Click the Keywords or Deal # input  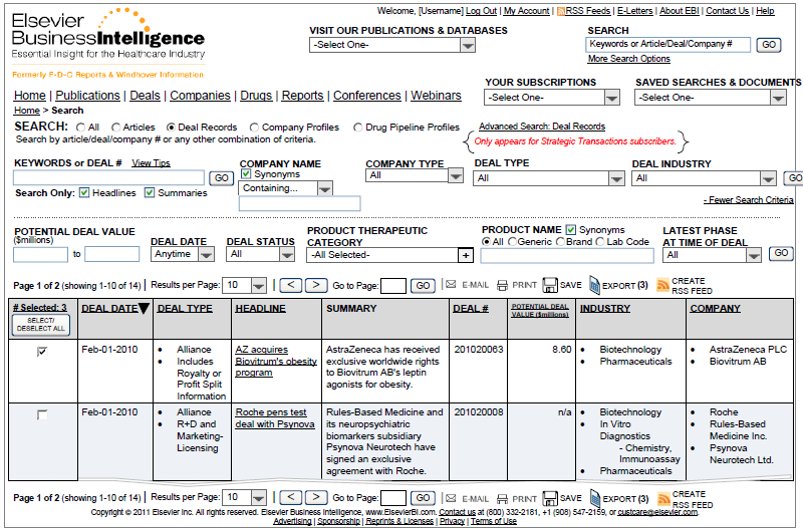click(x=109, y=178)
